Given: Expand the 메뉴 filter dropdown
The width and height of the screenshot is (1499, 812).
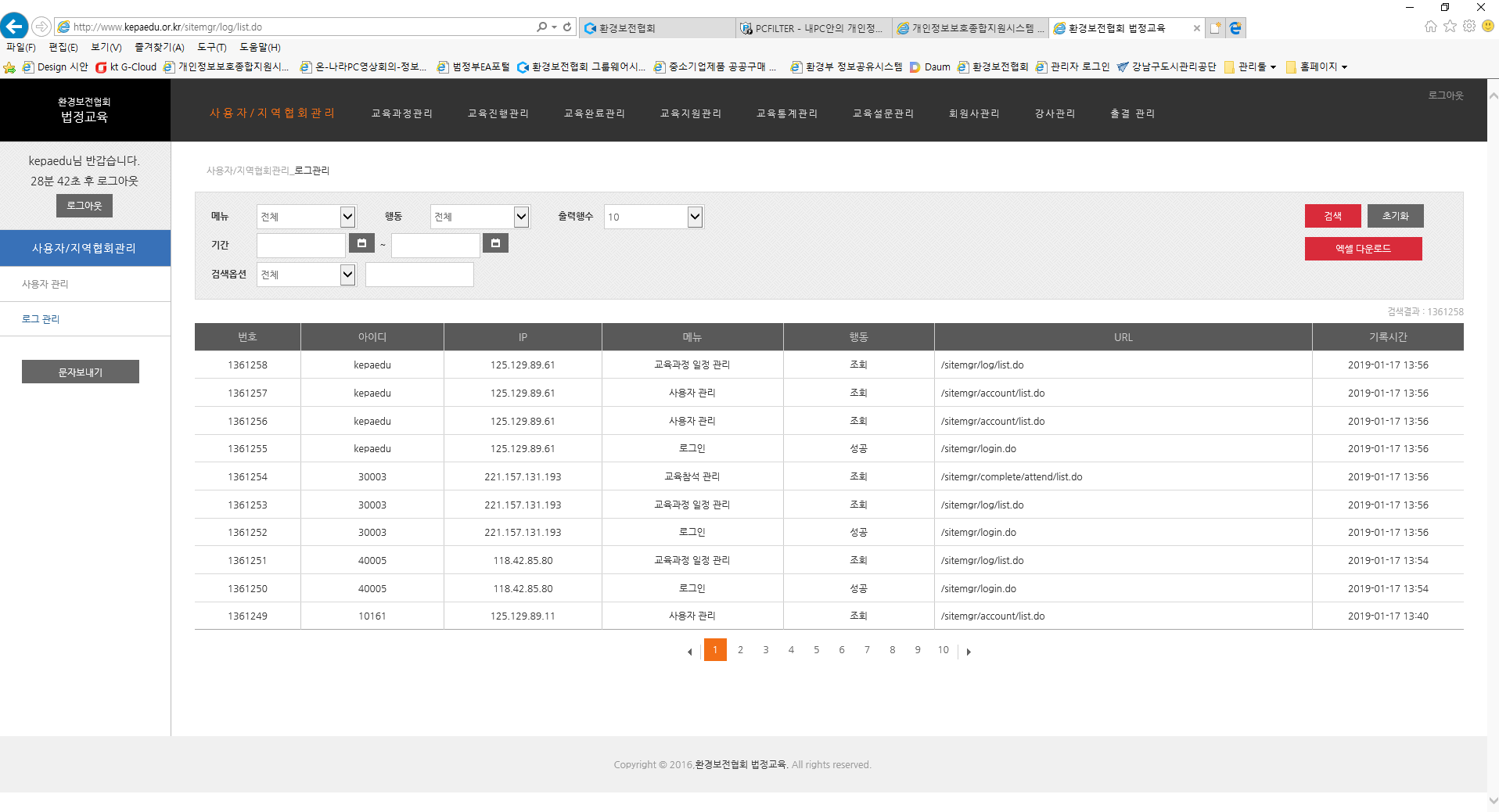Looking at the screenshot, I should [347, 217].
